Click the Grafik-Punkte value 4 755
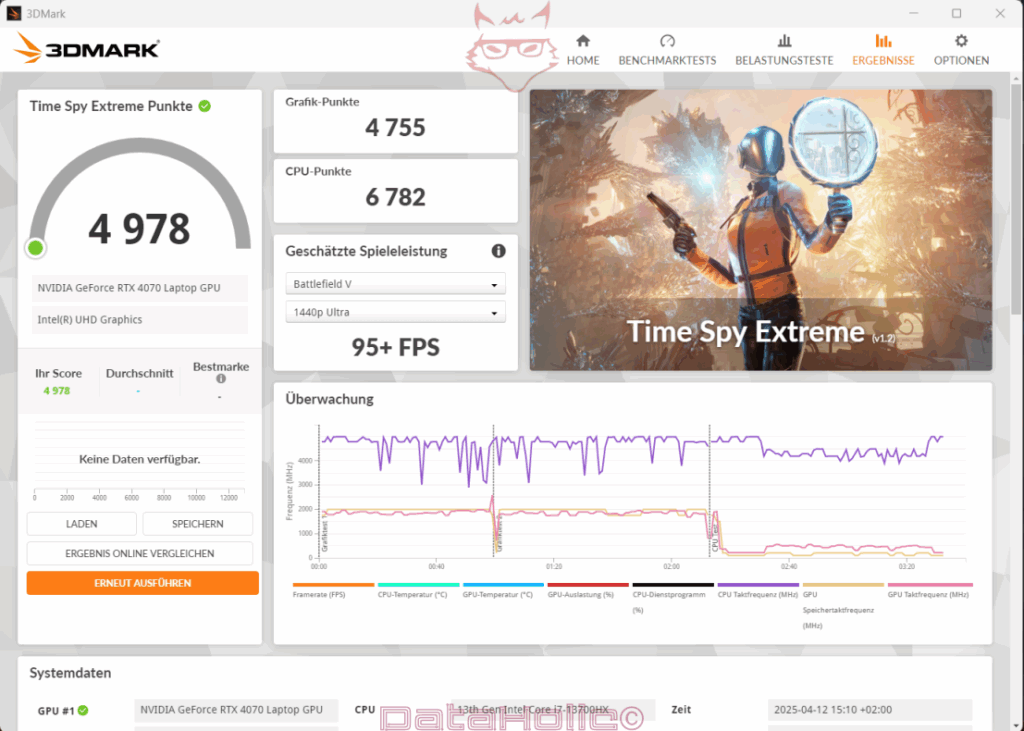This screenshot has width=1024, height=731. coord(395,127)
